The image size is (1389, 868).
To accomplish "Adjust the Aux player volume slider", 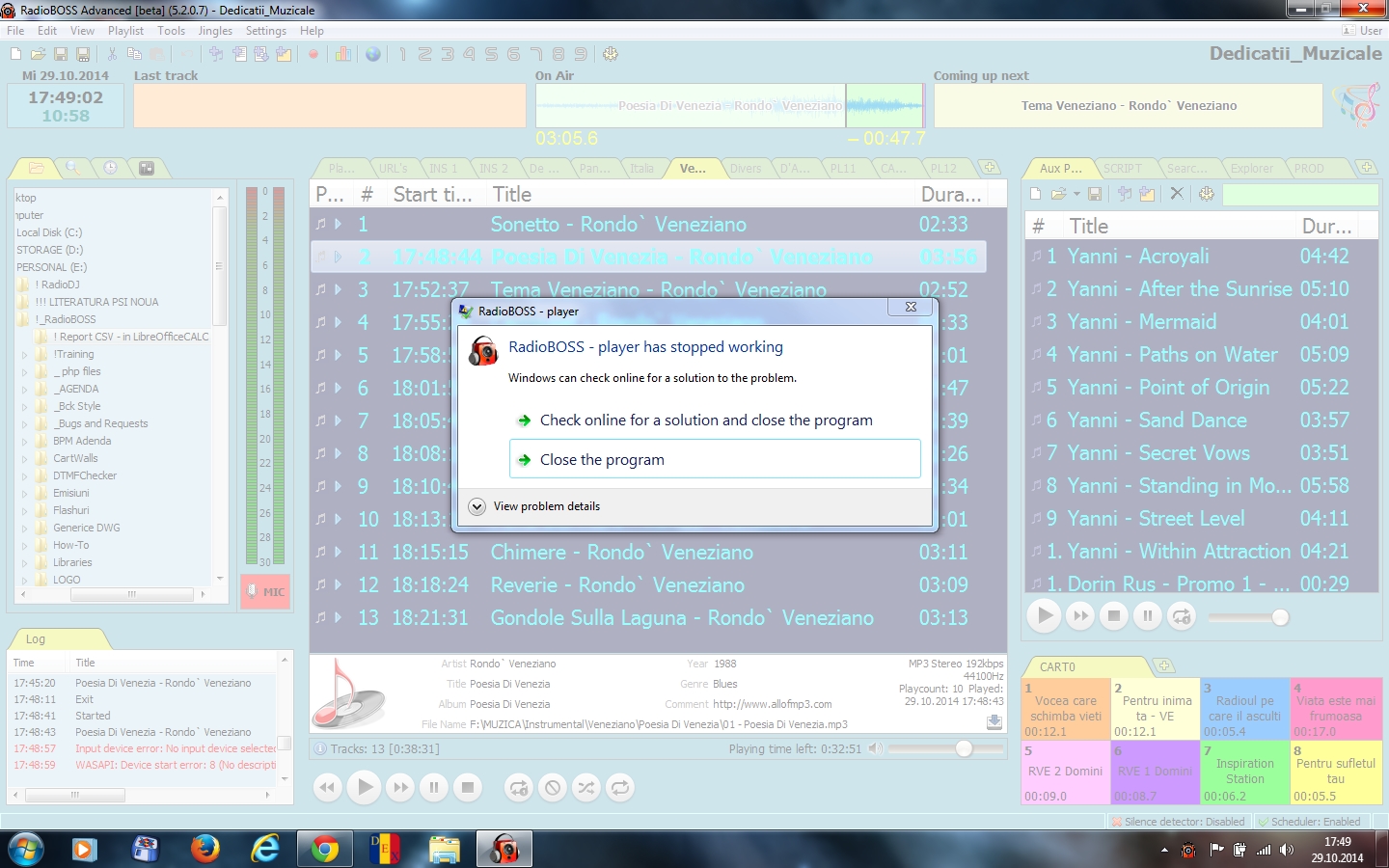I will click(x=1249, y=616).
